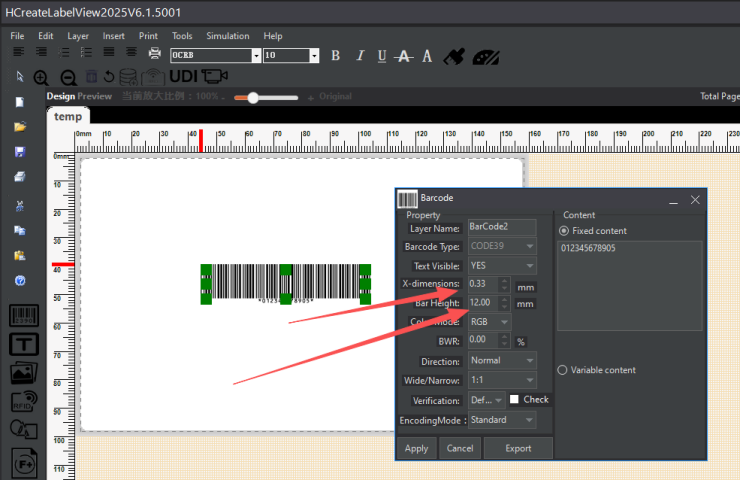Select Variable content radio button
740x480 pixels.
tap(562, 370)
